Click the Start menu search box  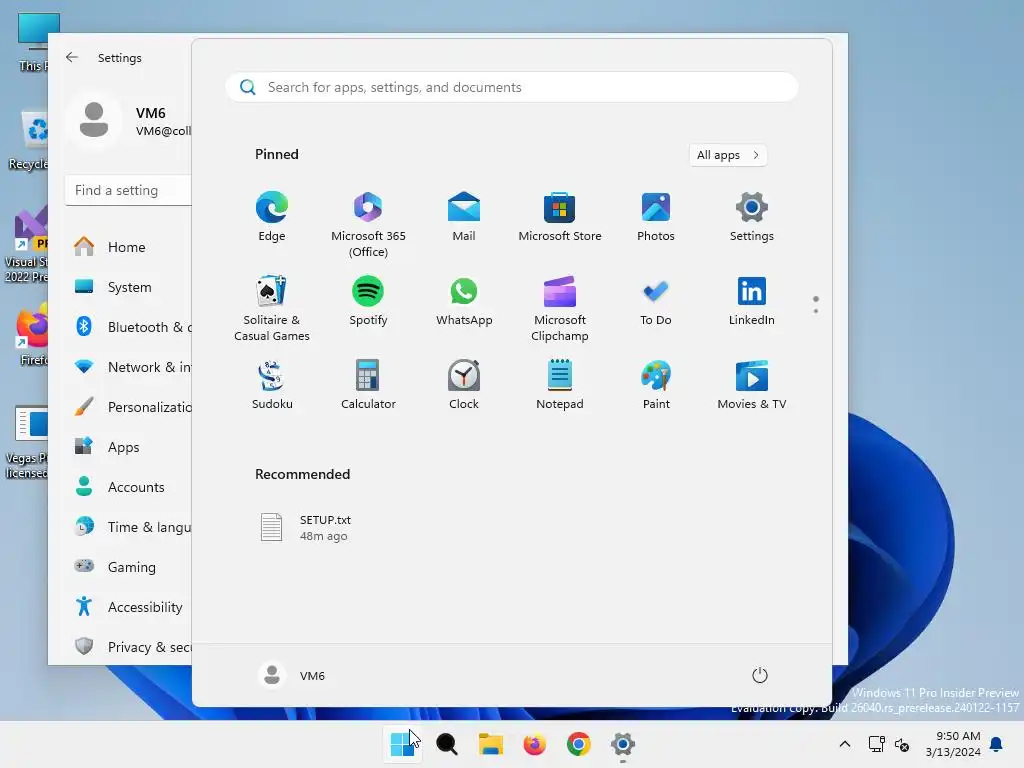pos(511,88)
